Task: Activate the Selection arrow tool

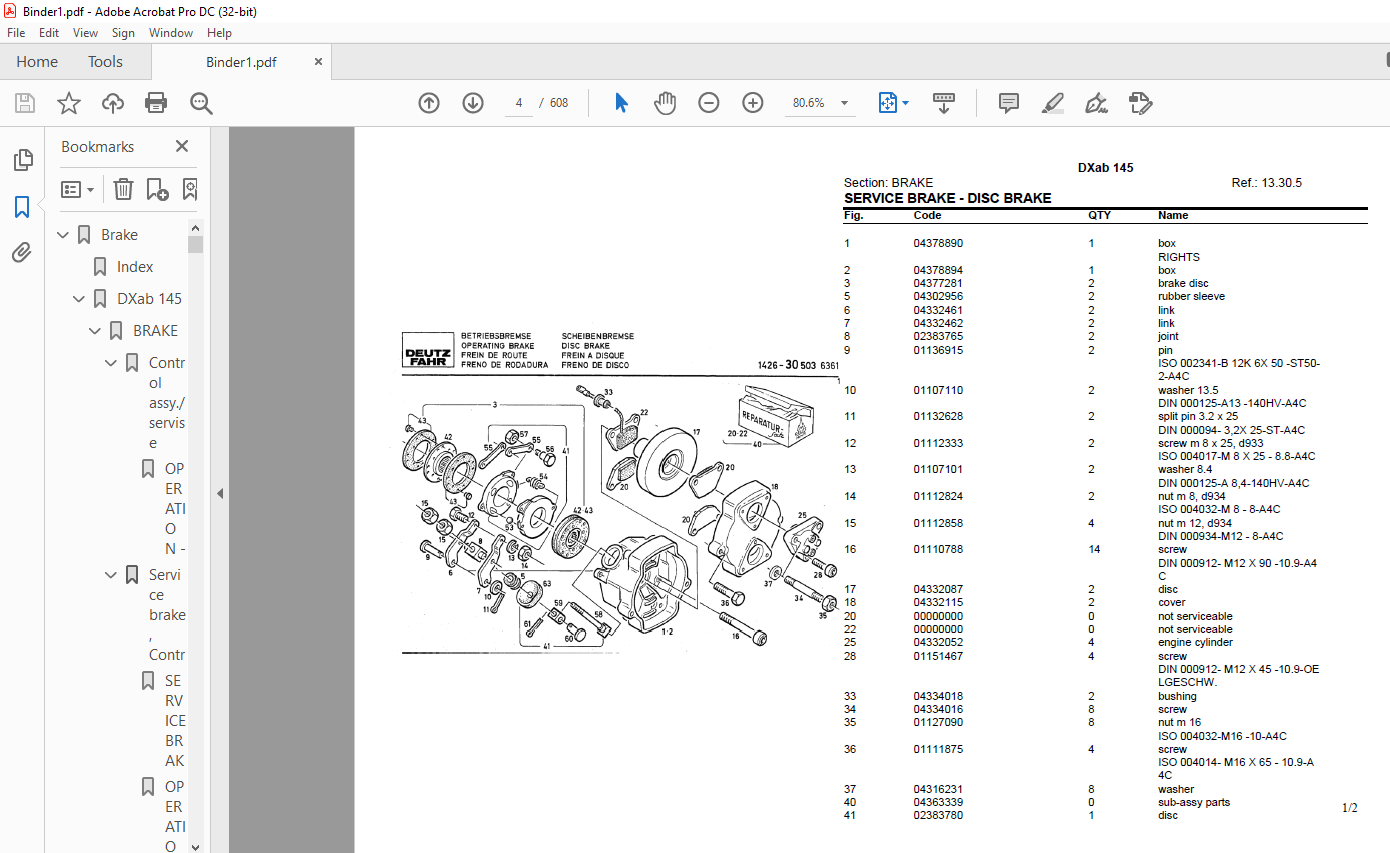Action: coord(621,103)
